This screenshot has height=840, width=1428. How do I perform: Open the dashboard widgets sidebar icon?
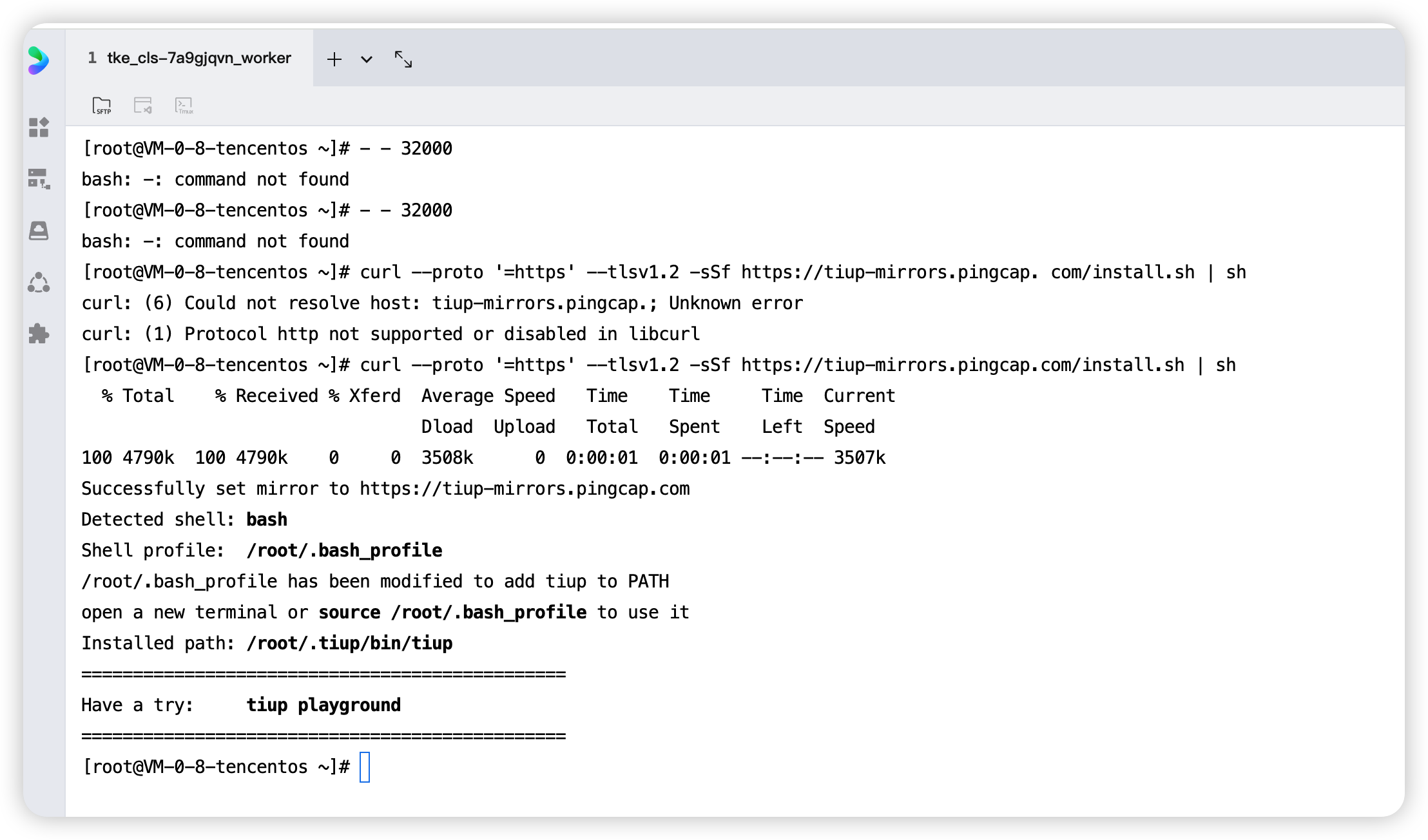[39, 128]
